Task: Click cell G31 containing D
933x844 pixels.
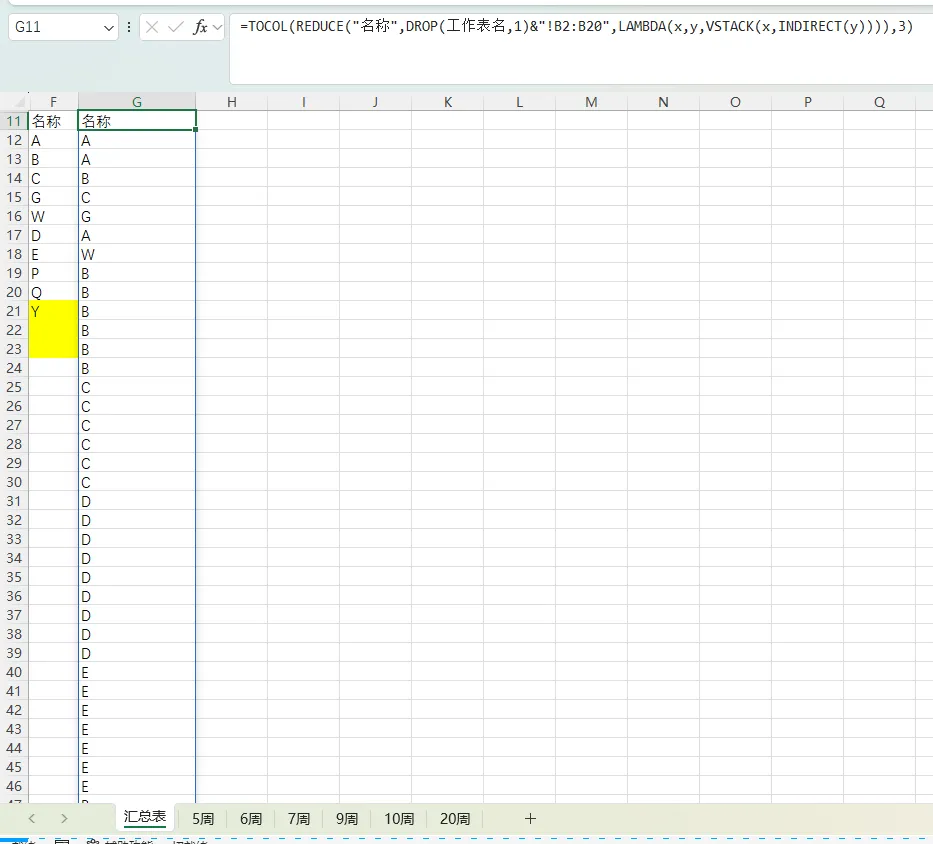Action: pos(137,501)
